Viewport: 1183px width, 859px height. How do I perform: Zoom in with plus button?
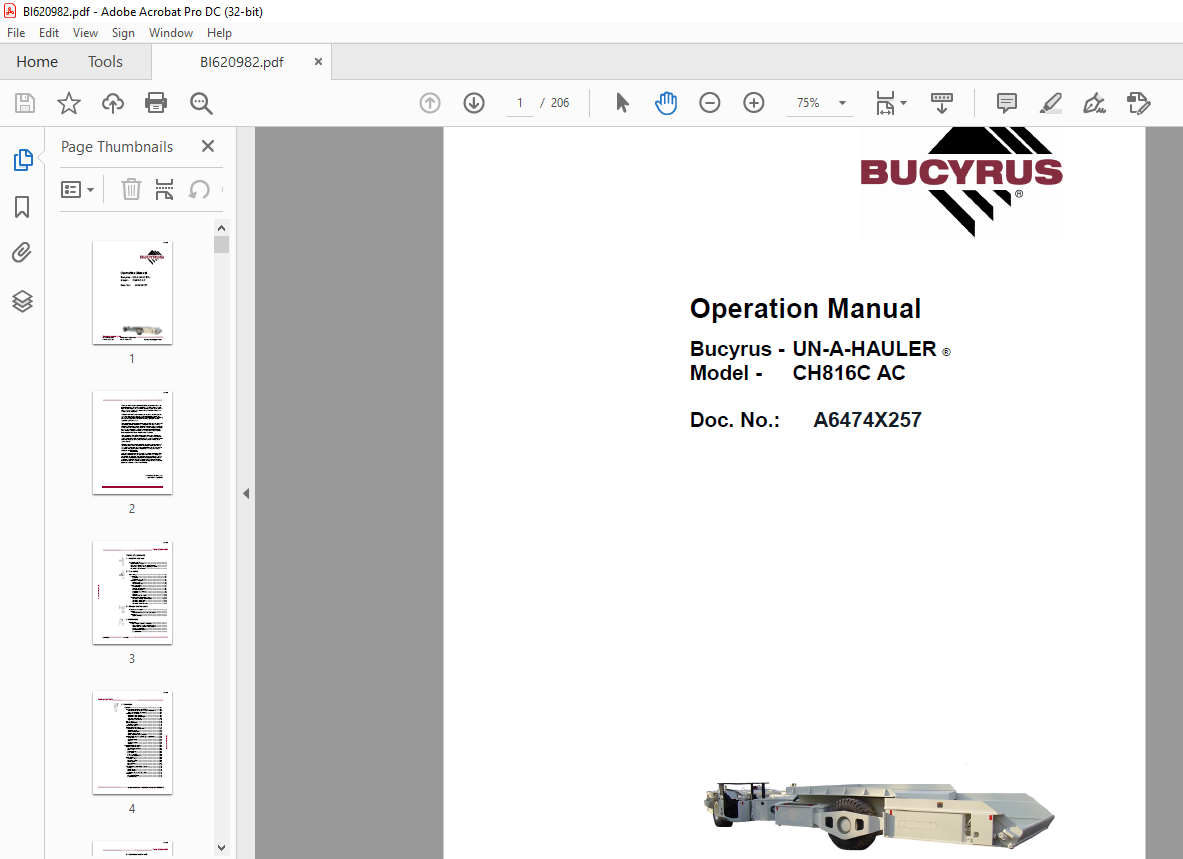click(754, 103)
